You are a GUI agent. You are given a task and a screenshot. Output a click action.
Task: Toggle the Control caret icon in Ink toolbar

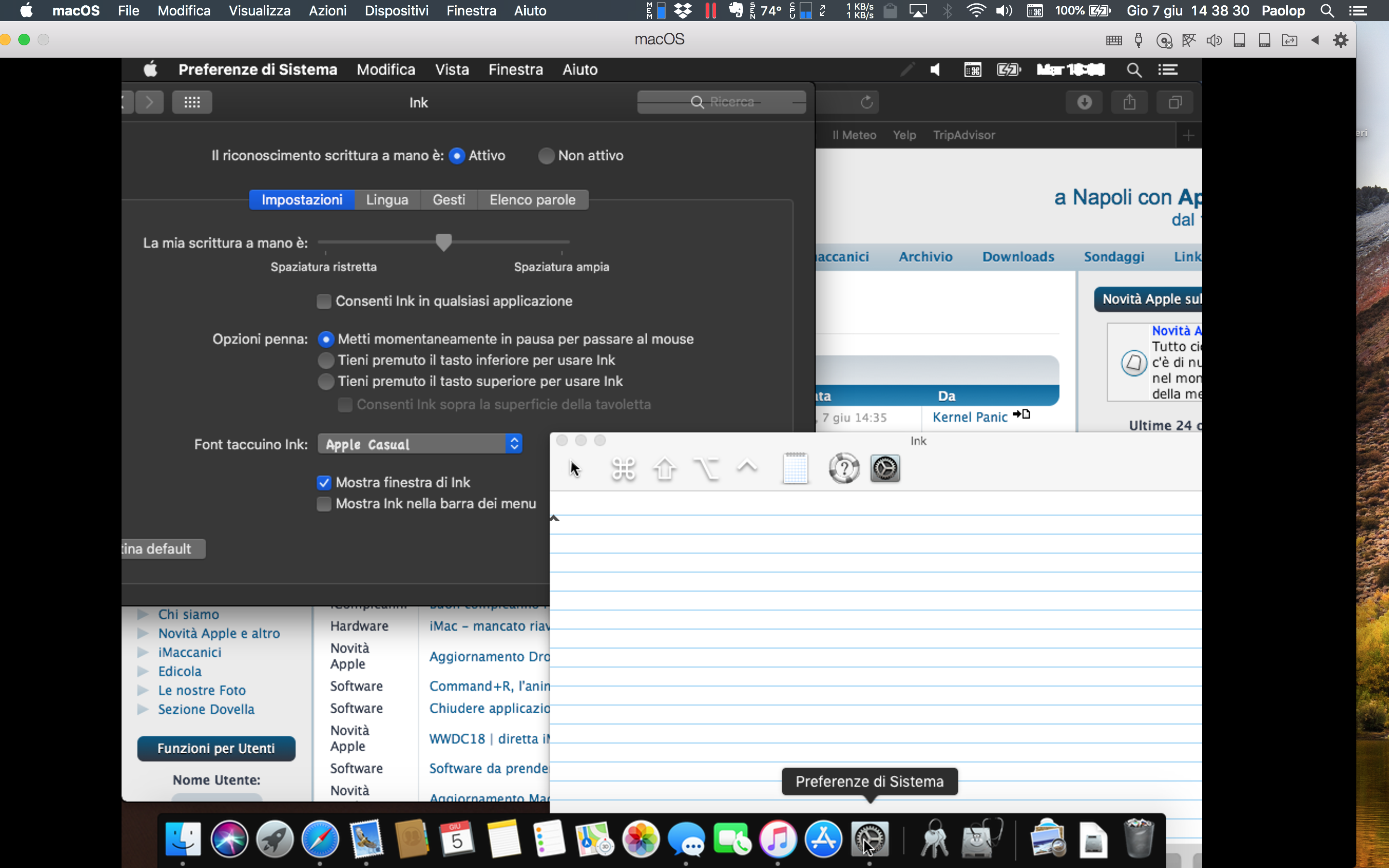pyautogui.click(x=747, y=466)
